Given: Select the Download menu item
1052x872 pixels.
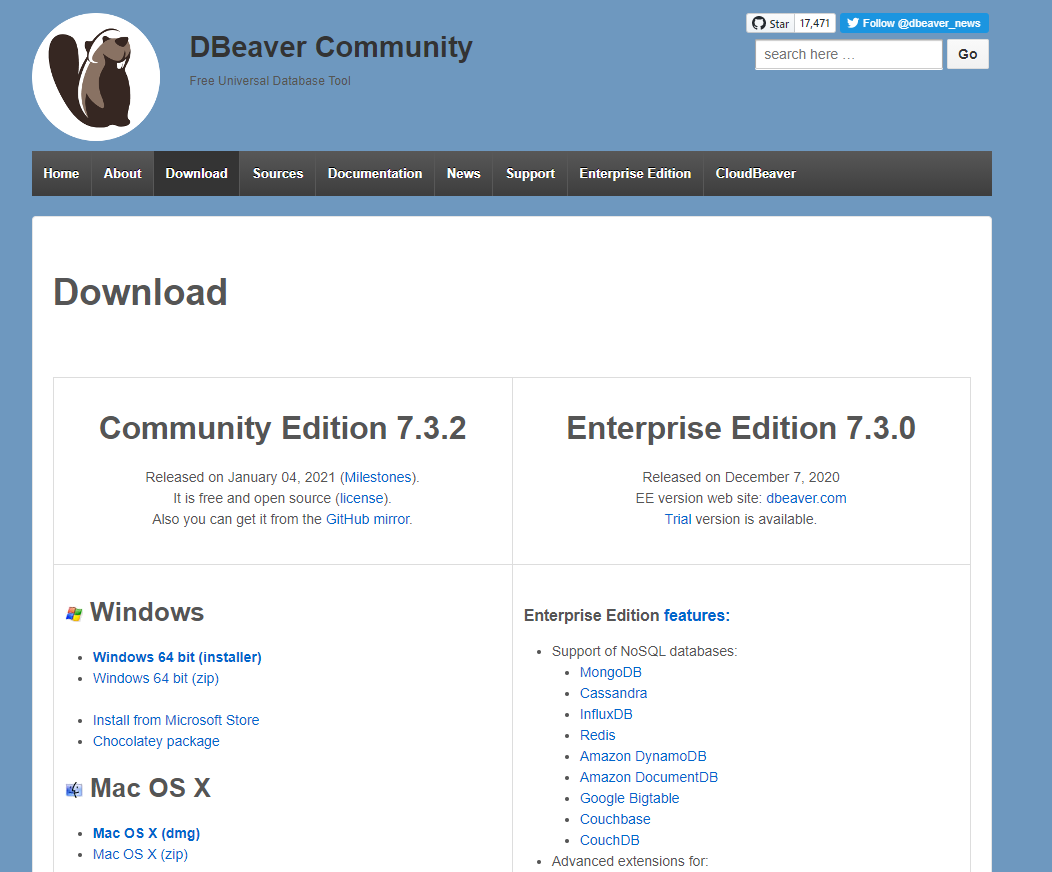Looking at the screenshot, I should click(197, 174).
